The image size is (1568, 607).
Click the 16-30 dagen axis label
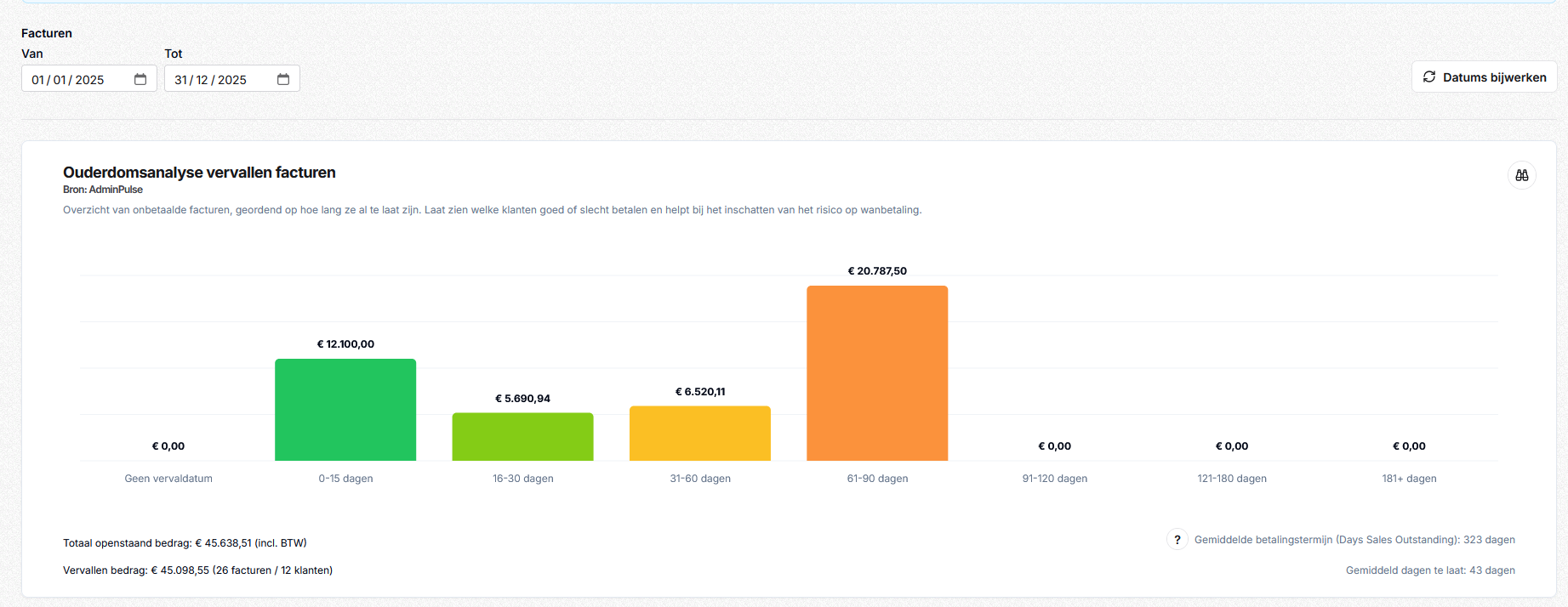click(522, 479)
